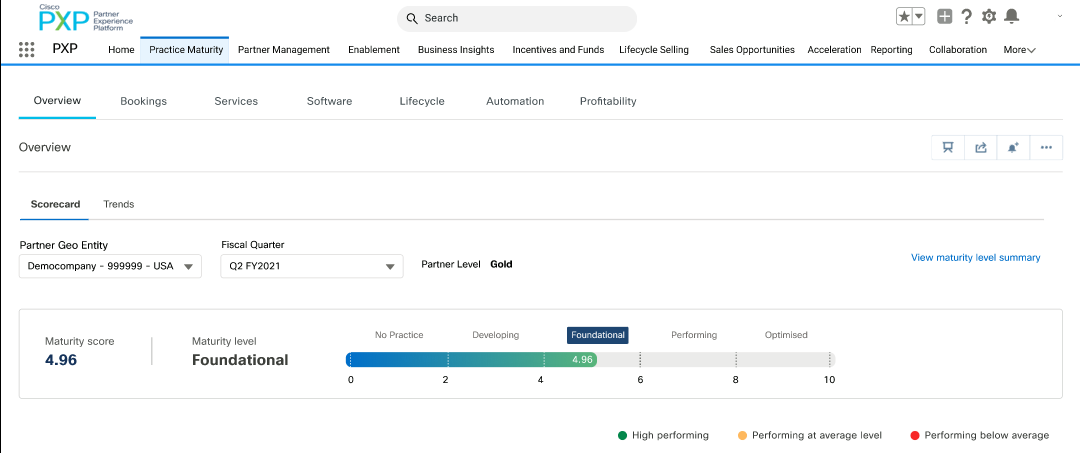Switch to the Trends tab
This screenshot has width=1080, height=453.
(x=119, y=204)
